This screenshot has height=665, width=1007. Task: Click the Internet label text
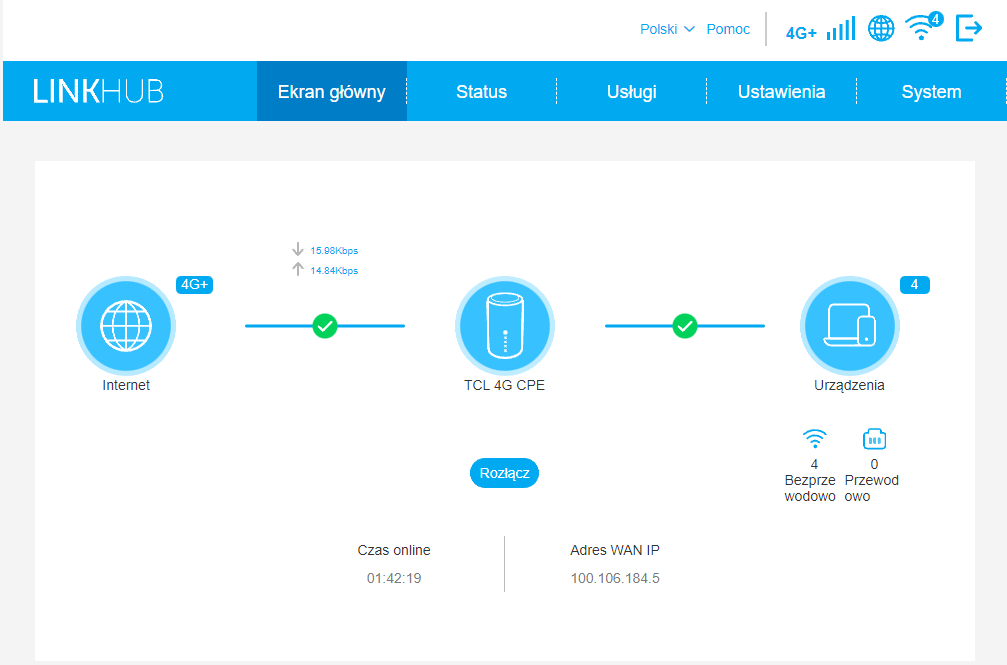coord(126,385)
